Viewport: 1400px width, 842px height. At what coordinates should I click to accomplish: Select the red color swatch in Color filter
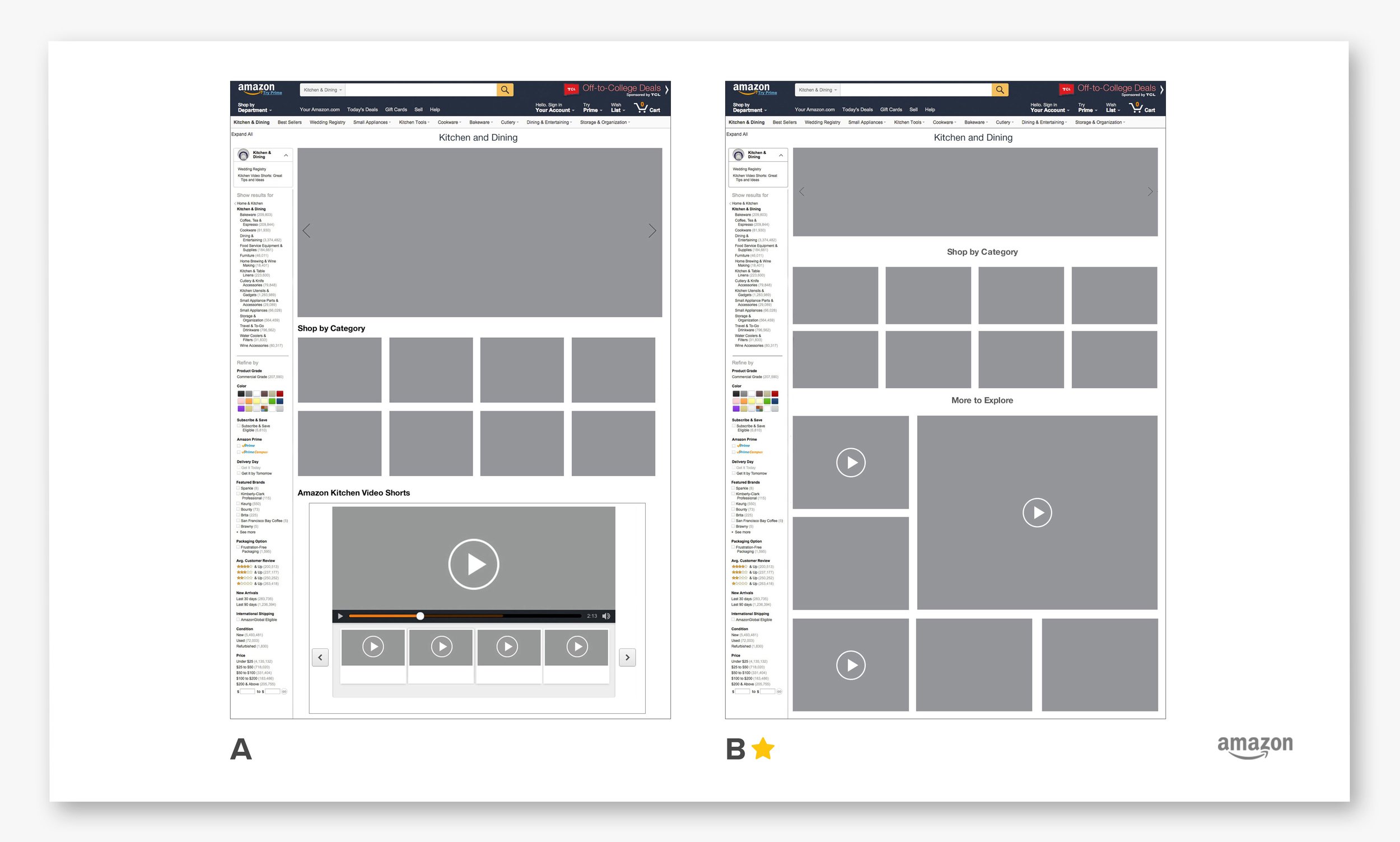(279, 393)
